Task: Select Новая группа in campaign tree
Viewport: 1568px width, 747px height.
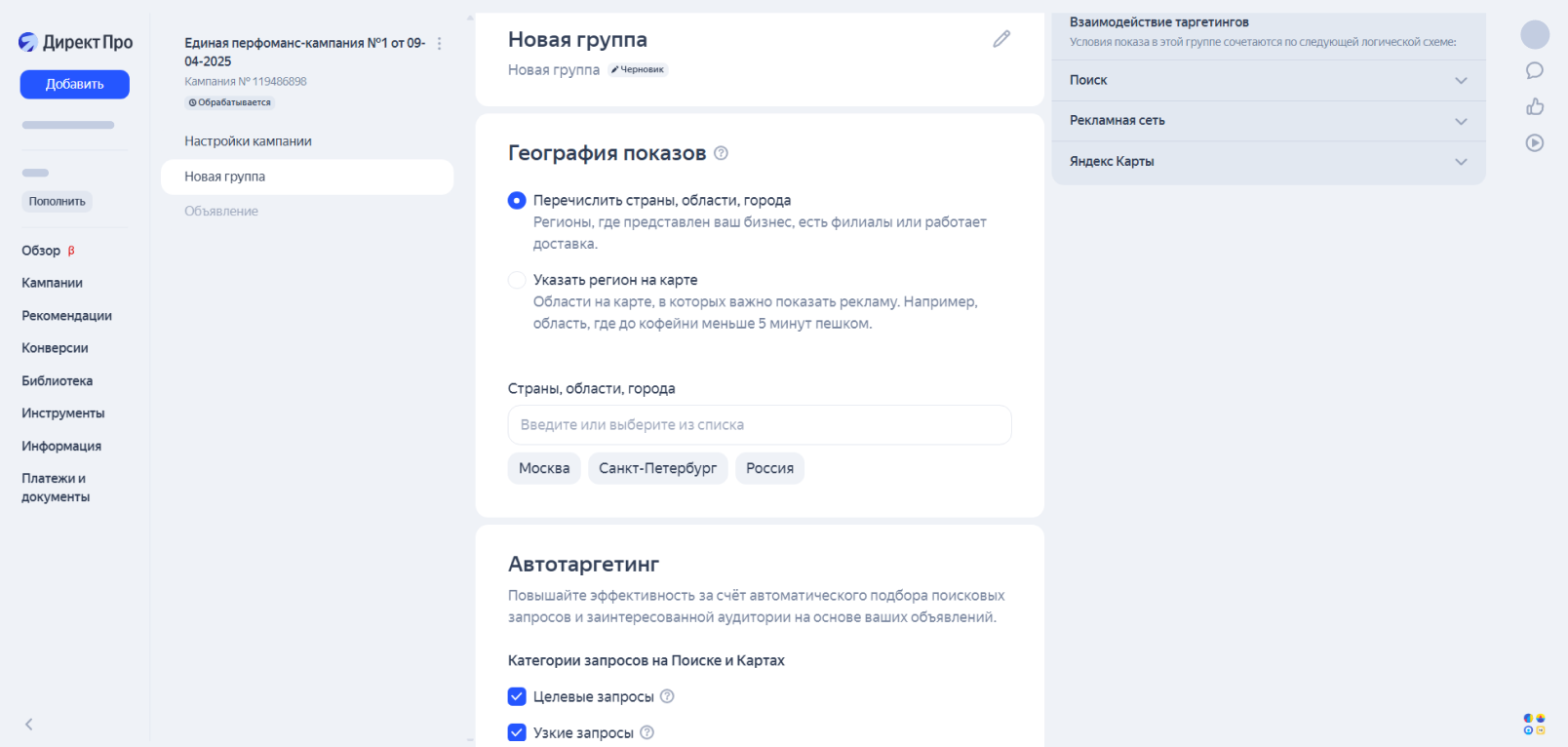Action: (307, 177)
